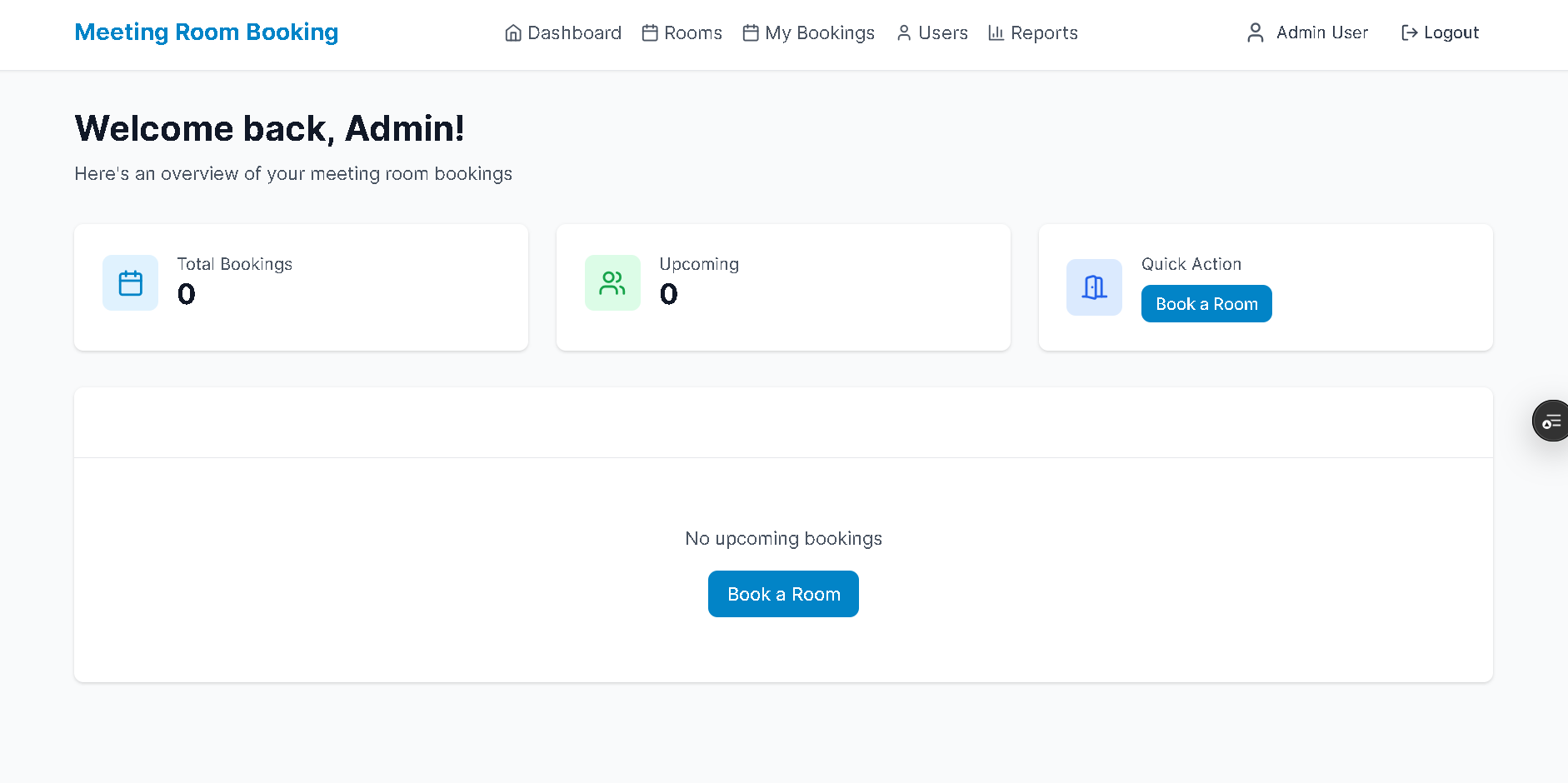Click Book a Room in Quick Action
1568x783 pixels.
(x=1206, y=304)
